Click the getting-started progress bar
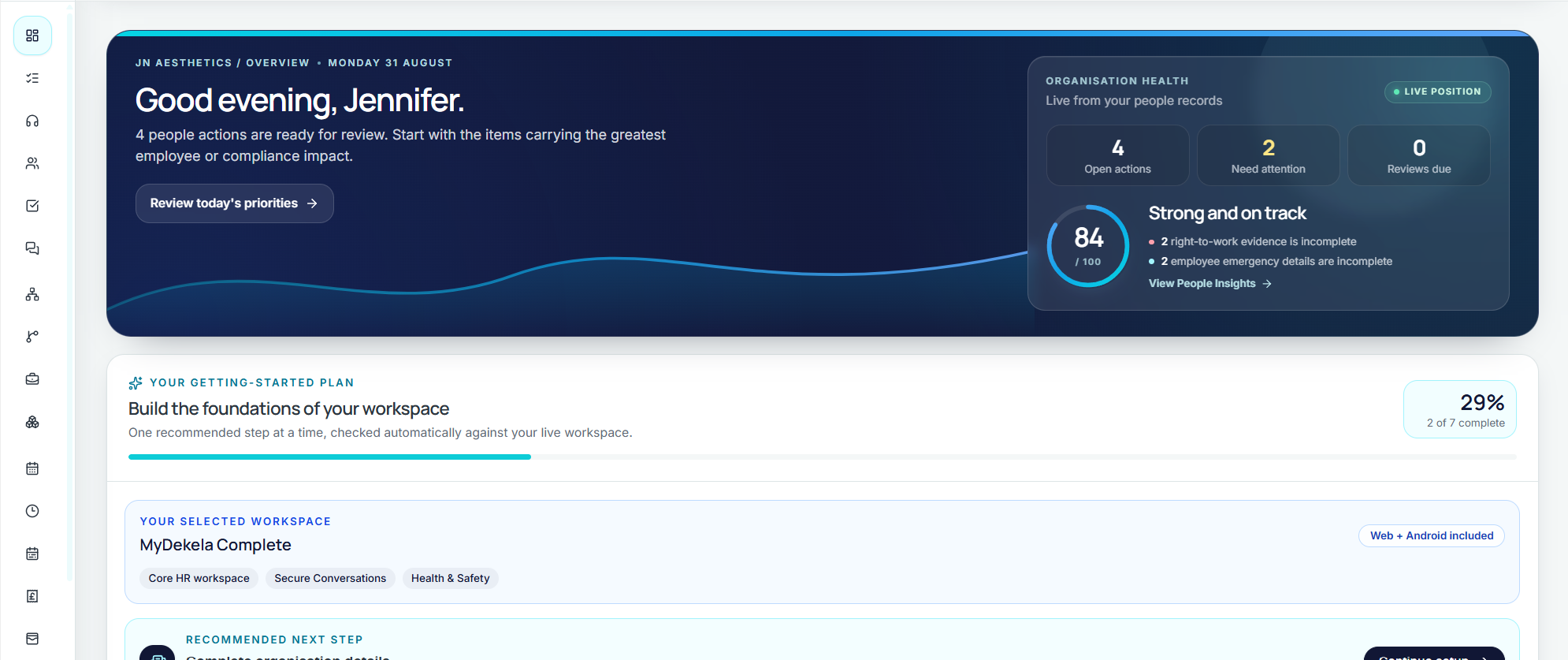The width and height of the screenshot is (1568, 660). click(822, 457)
